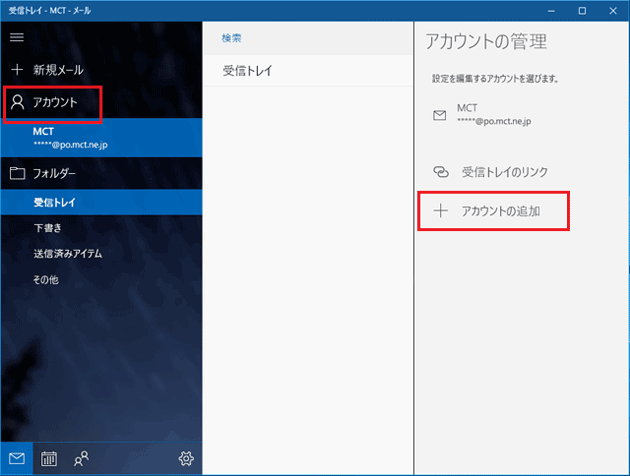Open the People app icon

(x=82, y=458)
